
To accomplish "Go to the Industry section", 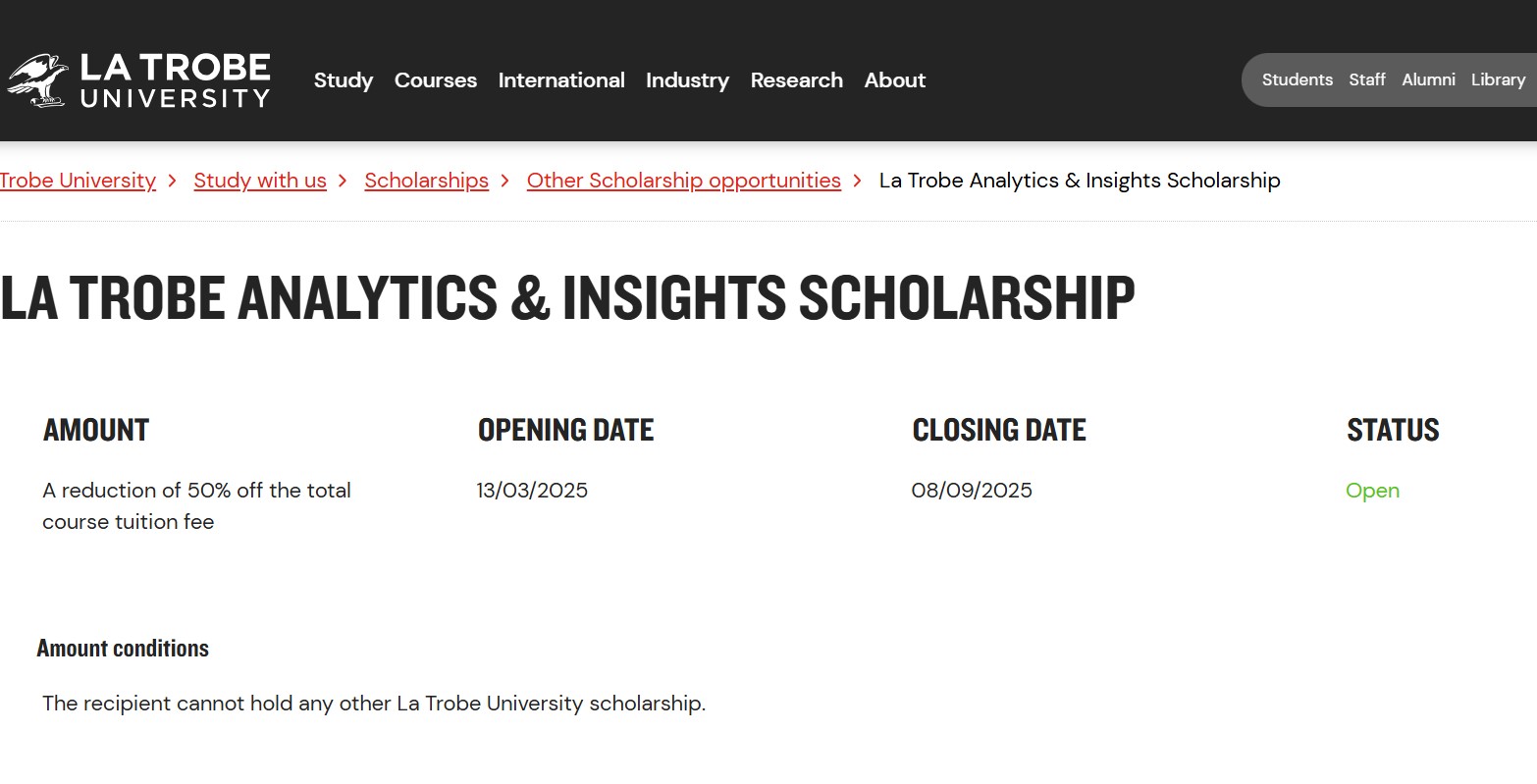I will coord(687,80).
